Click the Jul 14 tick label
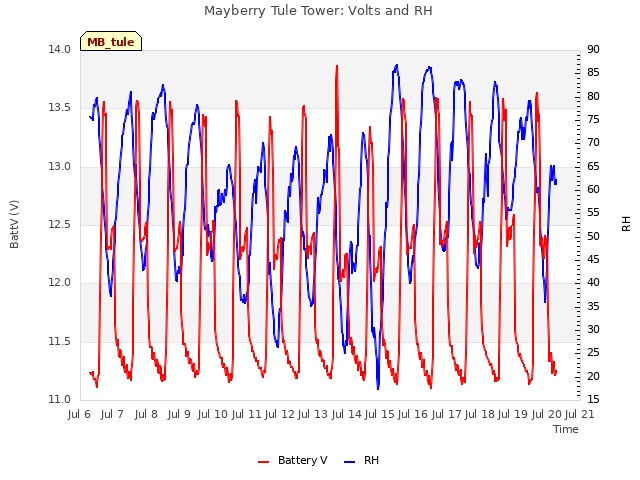The image size is (640, 480). pos(347,414)
